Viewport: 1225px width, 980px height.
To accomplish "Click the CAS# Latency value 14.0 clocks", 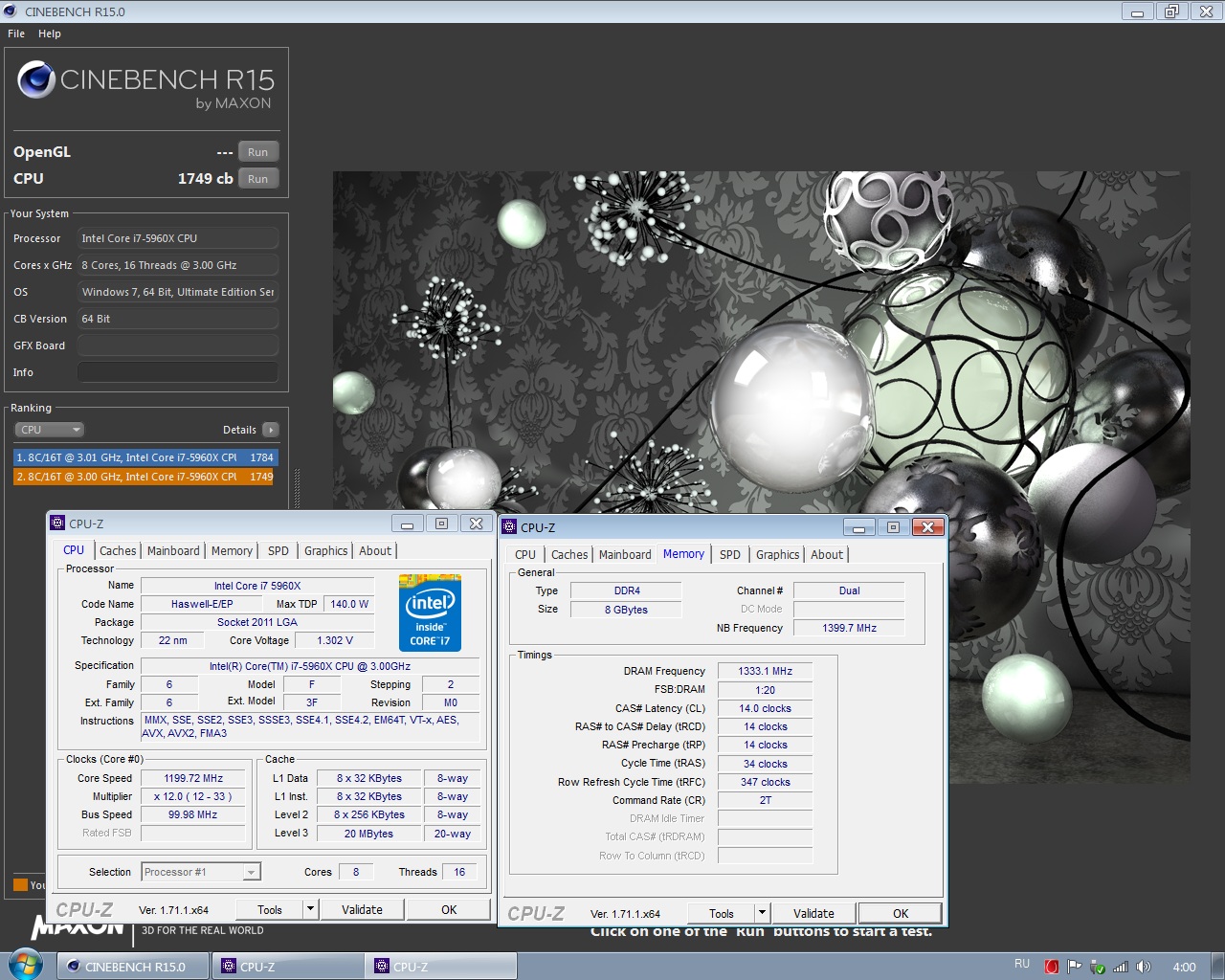I will point(766,708).
